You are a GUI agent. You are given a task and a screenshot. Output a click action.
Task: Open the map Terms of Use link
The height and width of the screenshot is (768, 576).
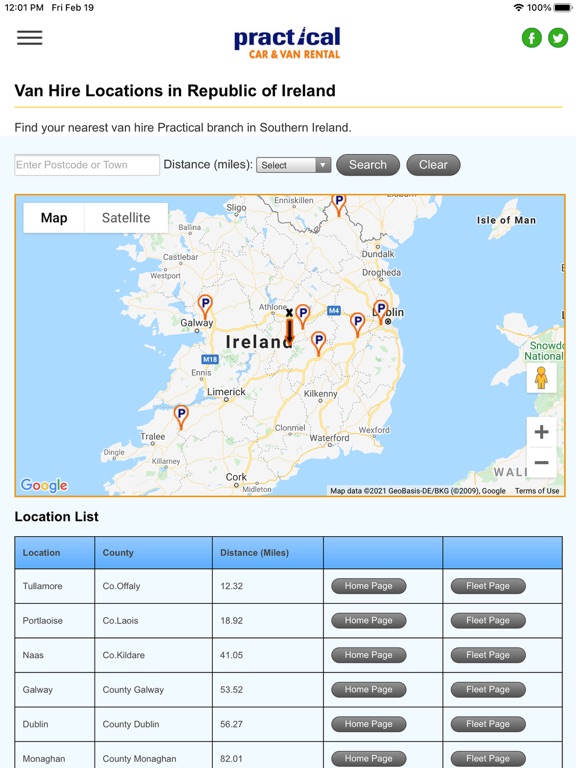pos(537,491)
